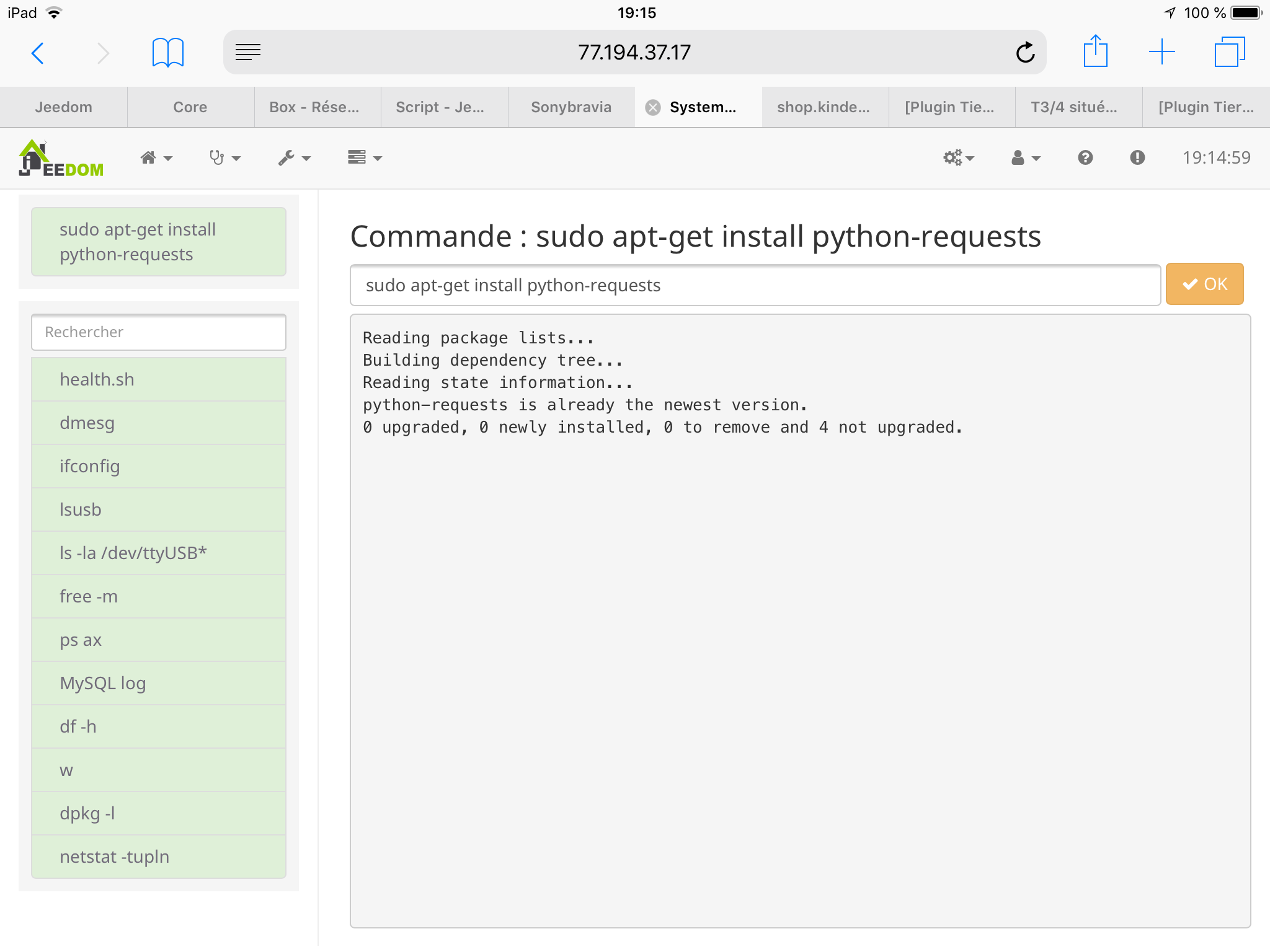Show all tabs overview icon
The height and width of the screenshot is (952, 1270).
pyautogui.click(x=1230, y=51)
